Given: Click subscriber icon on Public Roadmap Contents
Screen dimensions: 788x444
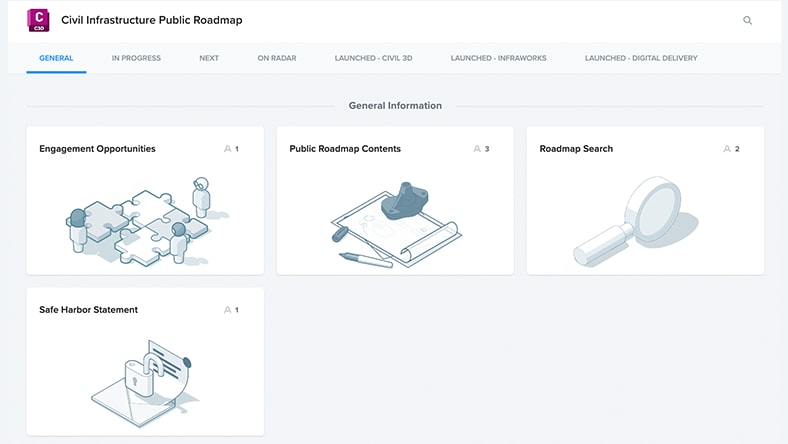Looking at the screenshot, I should coord(478,149).
